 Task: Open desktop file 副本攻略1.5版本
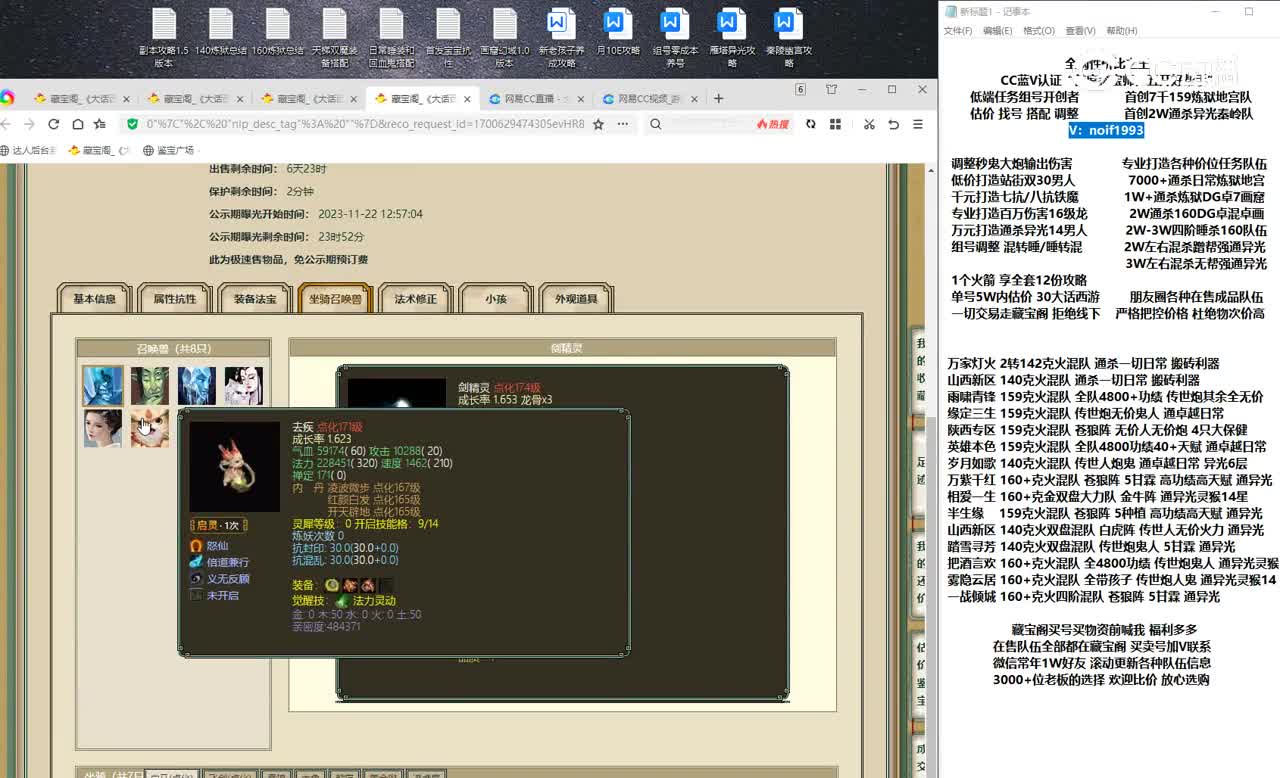pyautogui.click(x=163, y=38)
